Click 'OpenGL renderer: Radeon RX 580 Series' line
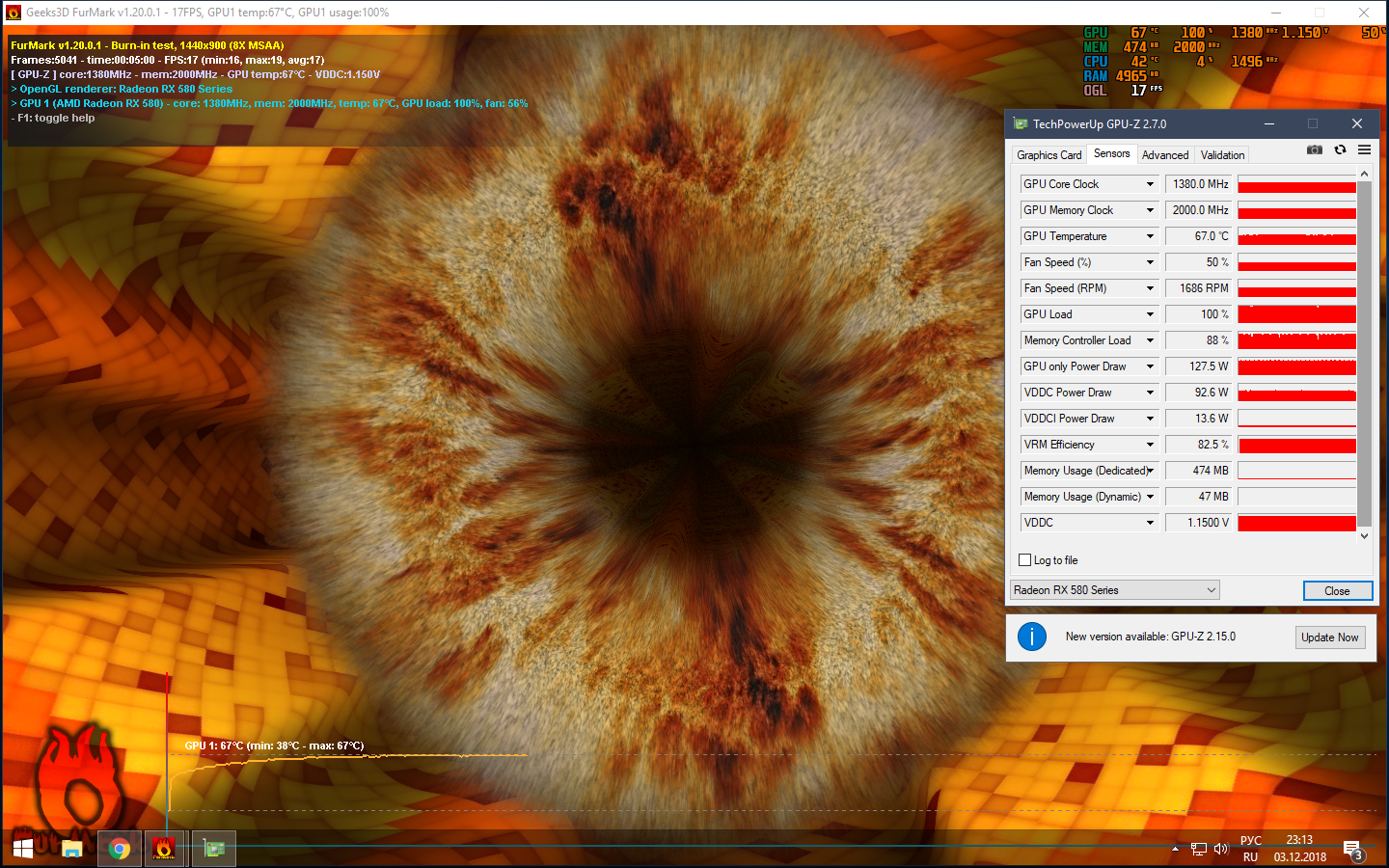 [x=122, y=89]
